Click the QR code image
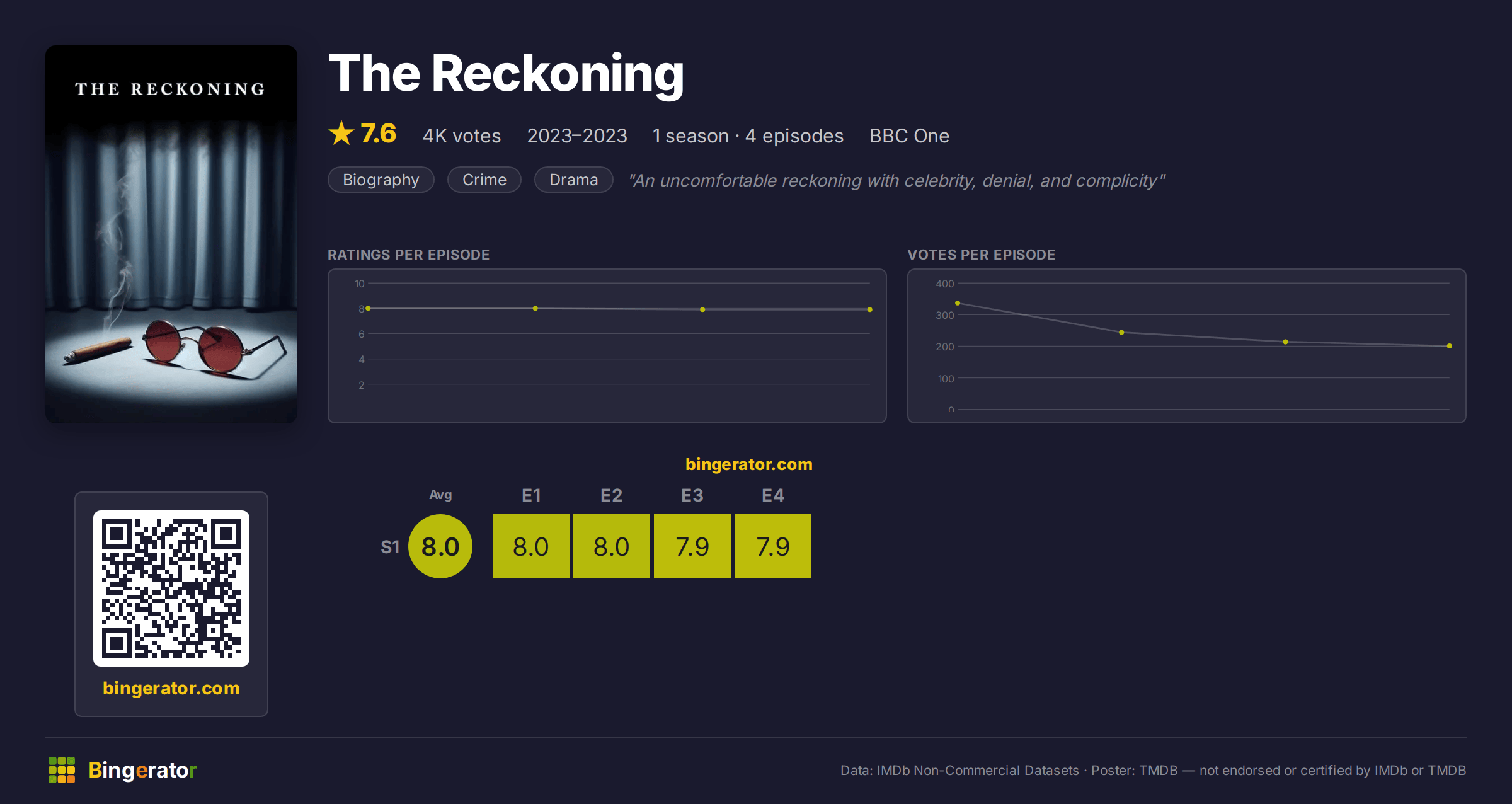The image size is (1512, 804). click(171, 589)
